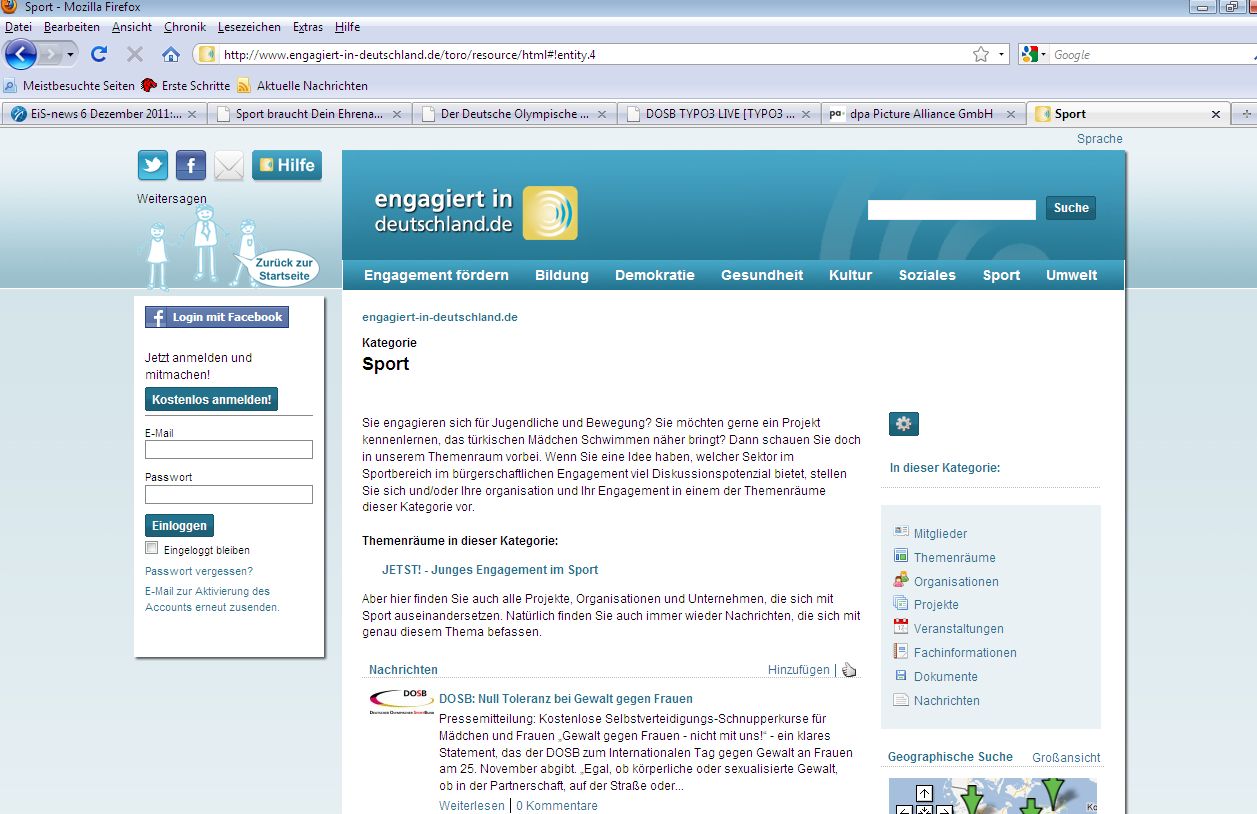Click the engagiert in deutschland.de logo
Screen dimensions: 1257x814
(476, 212)
